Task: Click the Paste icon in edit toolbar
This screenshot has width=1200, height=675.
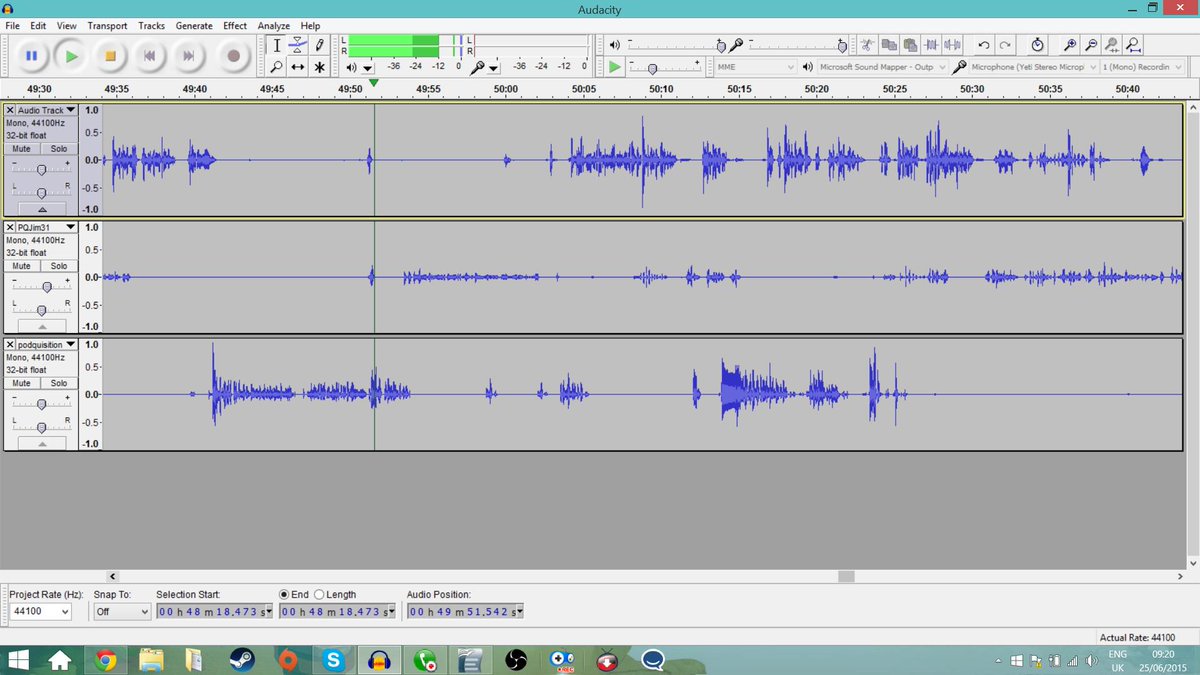Action: point(911,45)
